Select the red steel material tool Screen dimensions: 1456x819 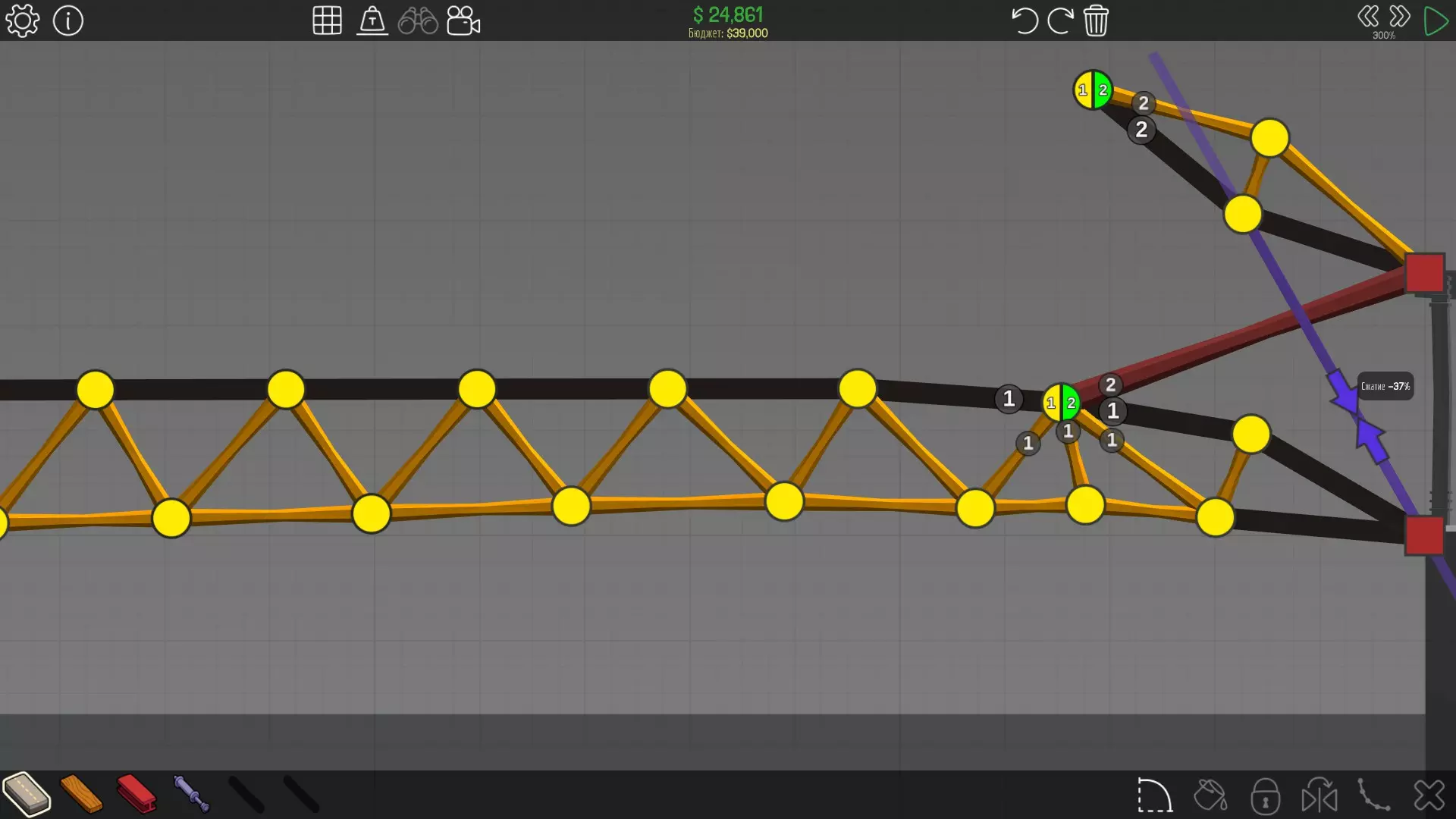tap(136, 794)
